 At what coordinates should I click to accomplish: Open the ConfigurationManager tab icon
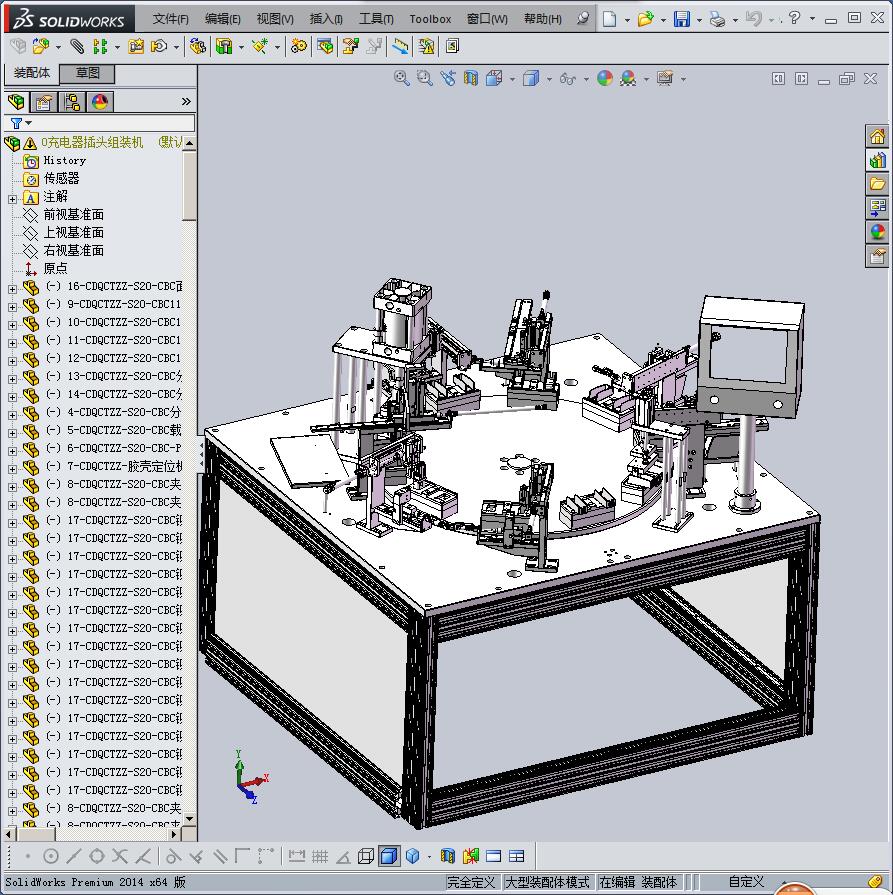(x=72, y=102)
